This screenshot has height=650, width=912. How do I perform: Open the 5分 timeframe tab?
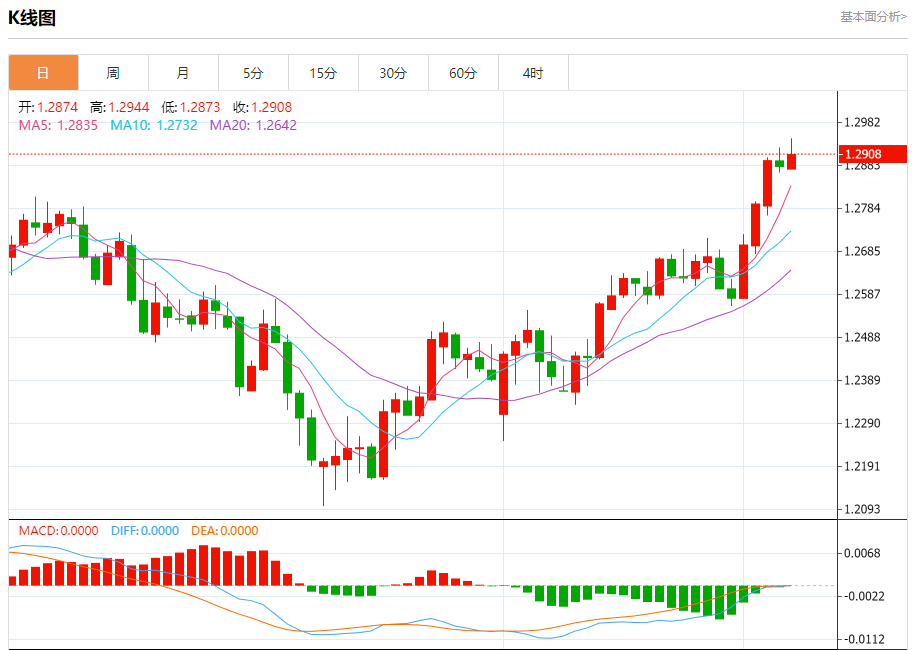pyautogui.click(x=254, y=73)
